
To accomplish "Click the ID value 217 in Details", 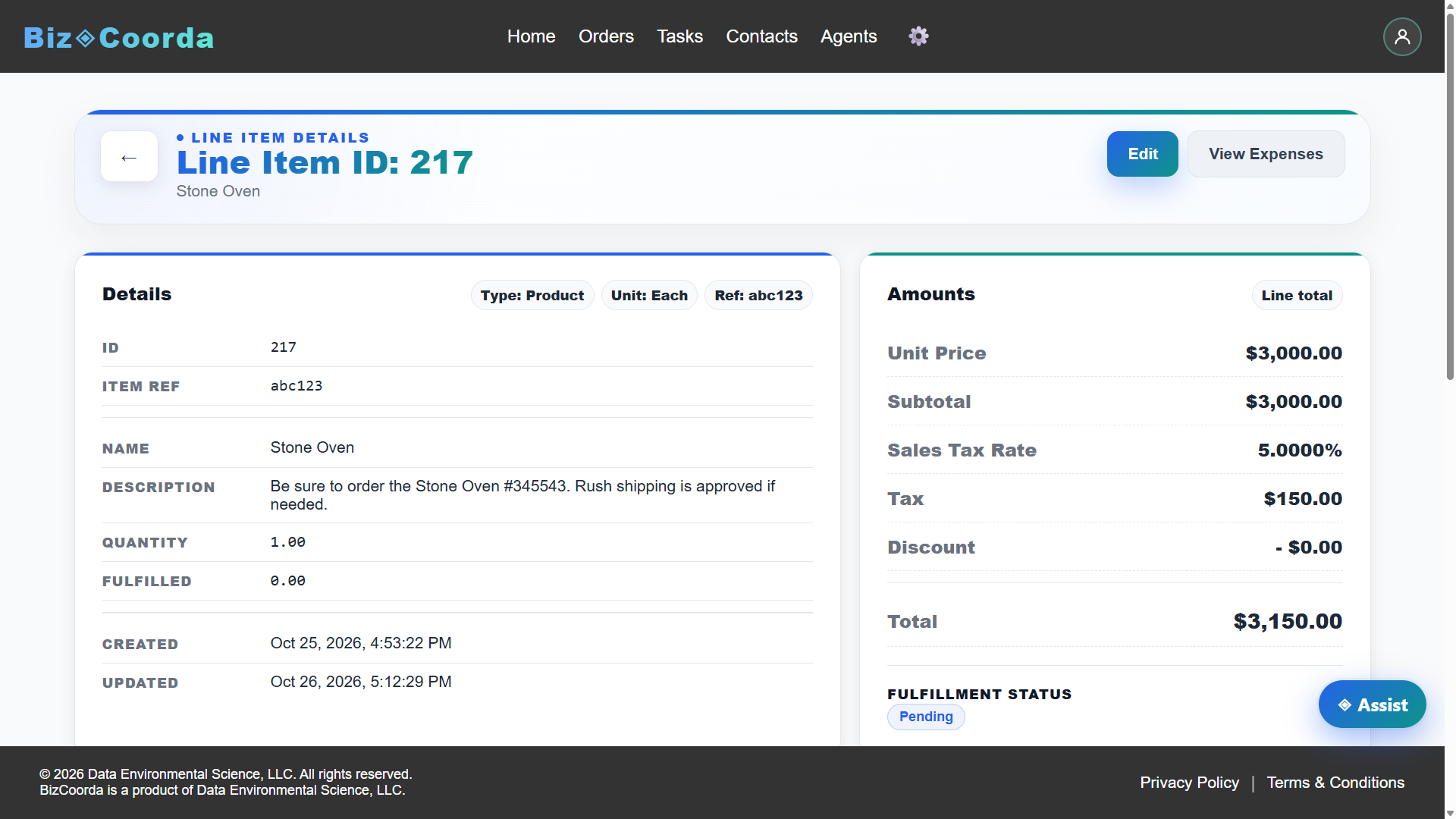I will [284, 347].
